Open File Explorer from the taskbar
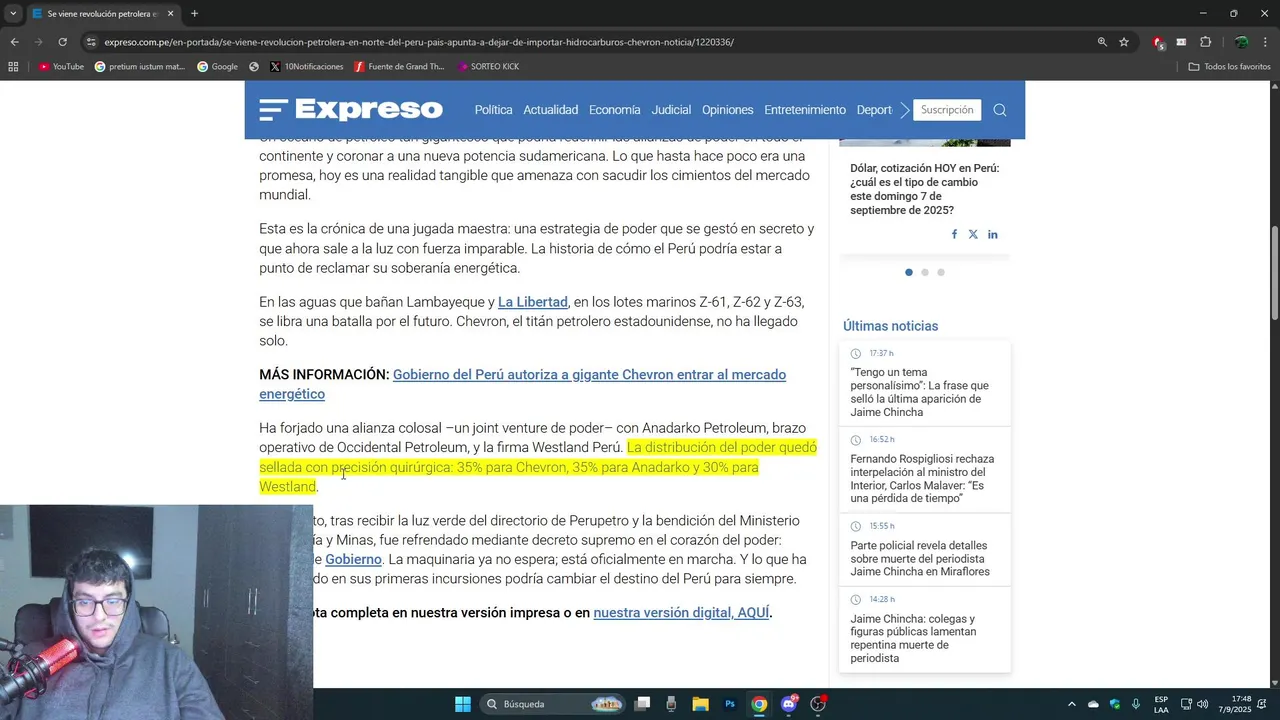The width and height of the screenshot is (1280, 720). pos(700,704)
